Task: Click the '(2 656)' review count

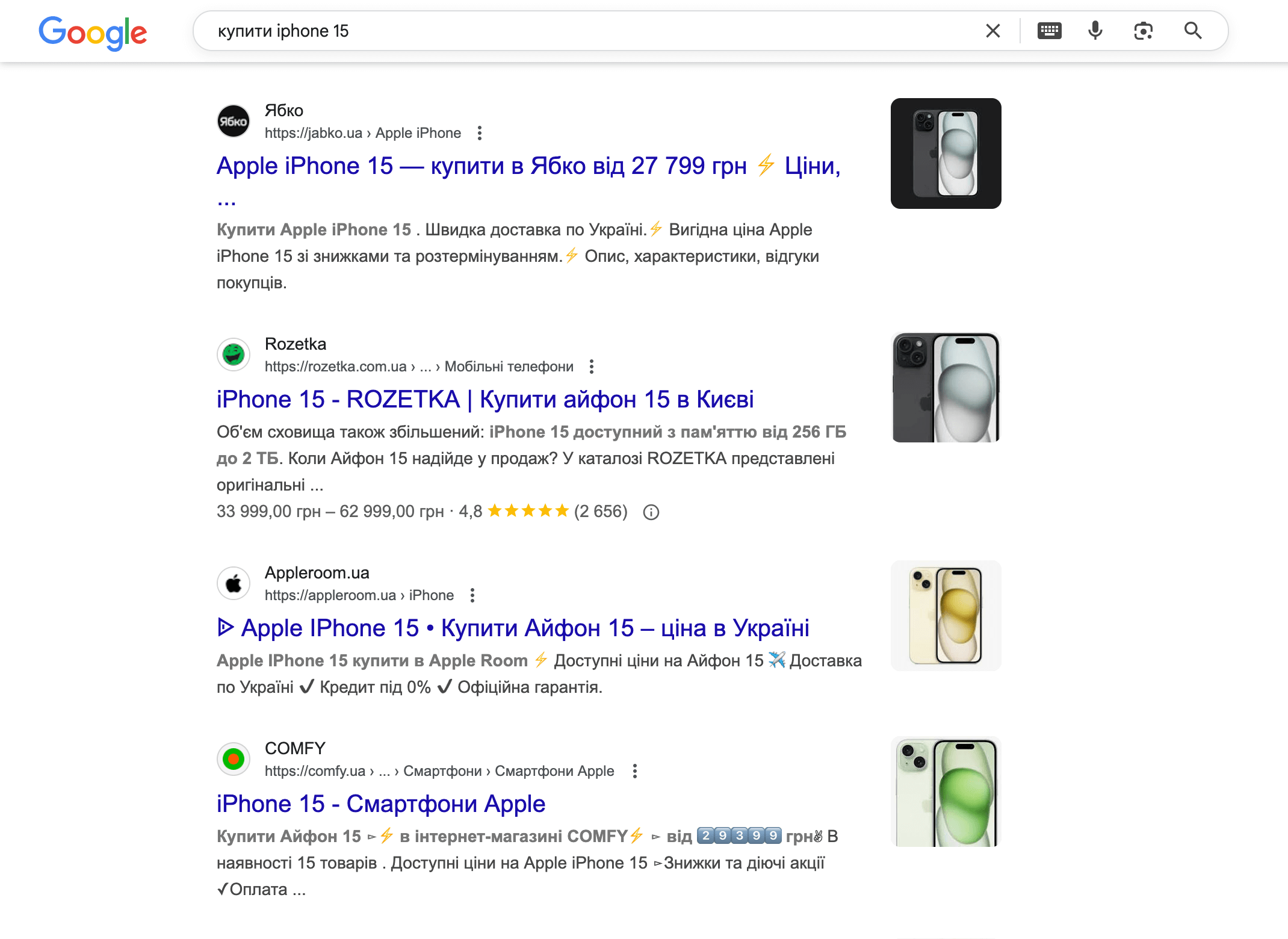Action: [601, 512]
